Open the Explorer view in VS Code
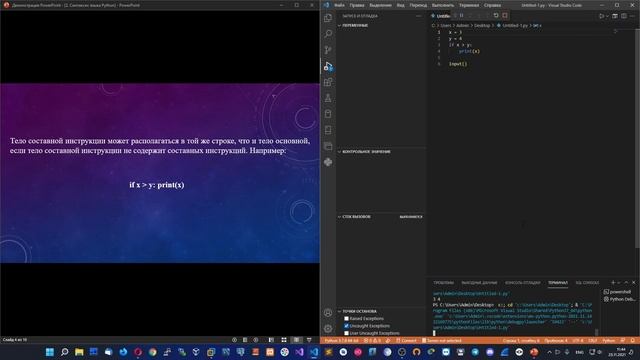The image size is (640, 360). [x=328, y=18]
